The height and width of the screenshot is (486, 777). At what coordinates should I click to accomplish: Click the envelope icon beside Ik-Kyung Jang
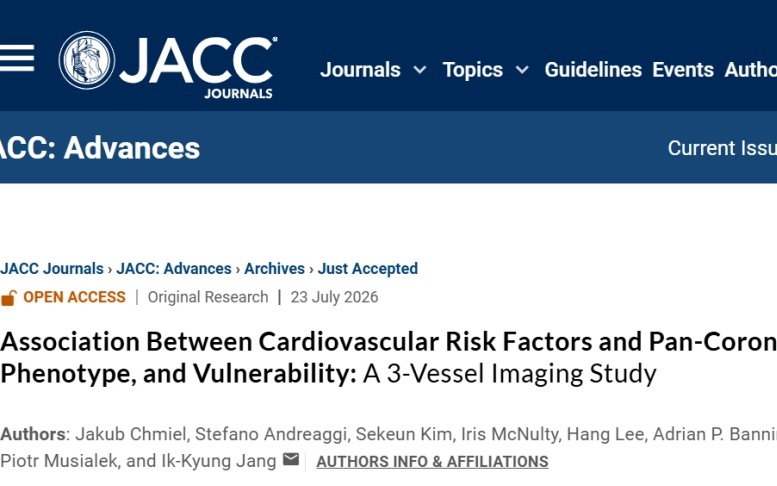291,459
